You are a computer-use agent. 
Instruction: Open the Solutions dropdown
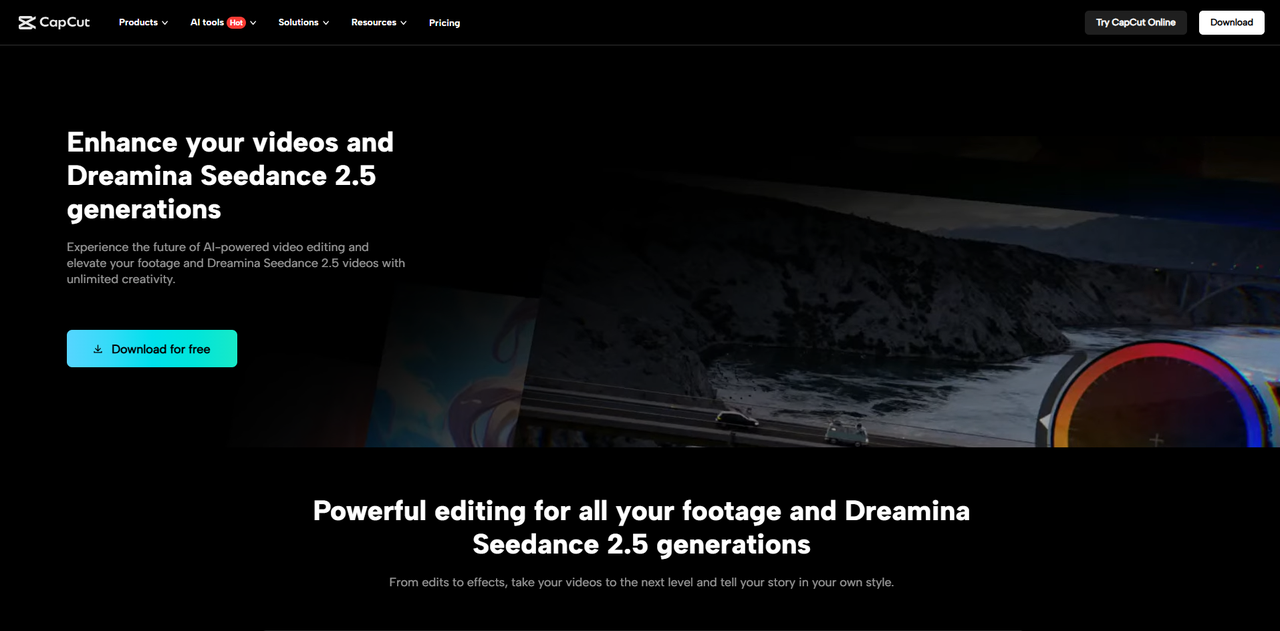pos(304,22)
